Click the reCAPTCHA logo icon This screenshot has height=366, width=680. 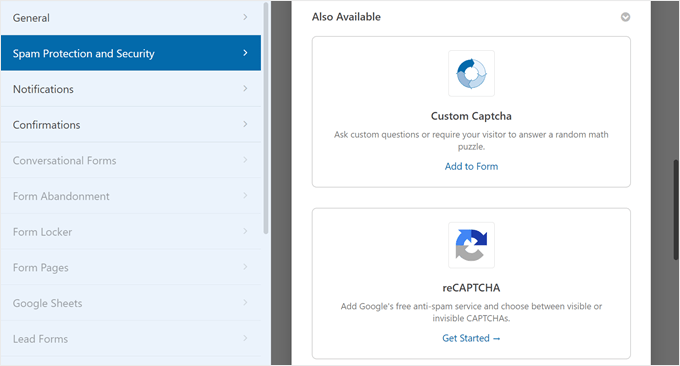point(471,245)
